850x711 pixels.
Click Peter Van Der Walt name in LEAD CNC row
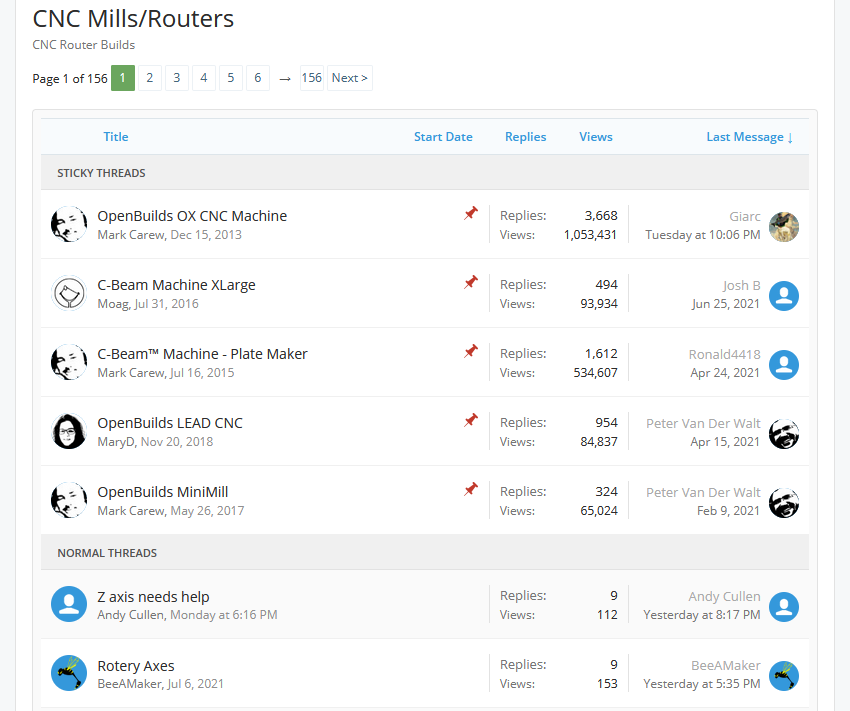pyautogui.click(x=703, y=424)
